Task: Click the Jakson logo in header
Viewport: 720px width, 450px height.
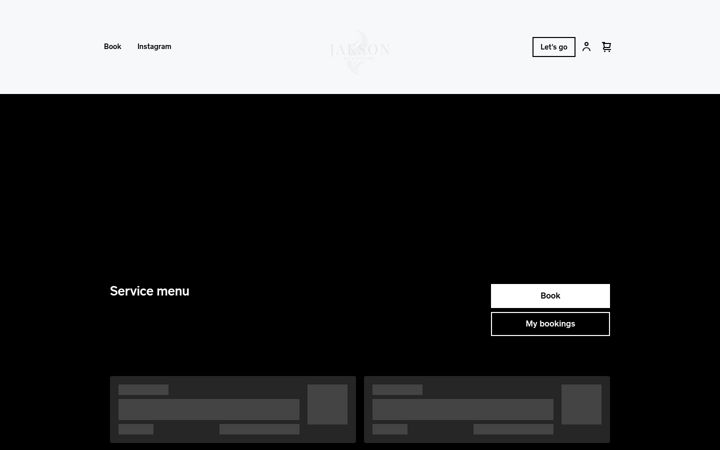Action: 360,50
